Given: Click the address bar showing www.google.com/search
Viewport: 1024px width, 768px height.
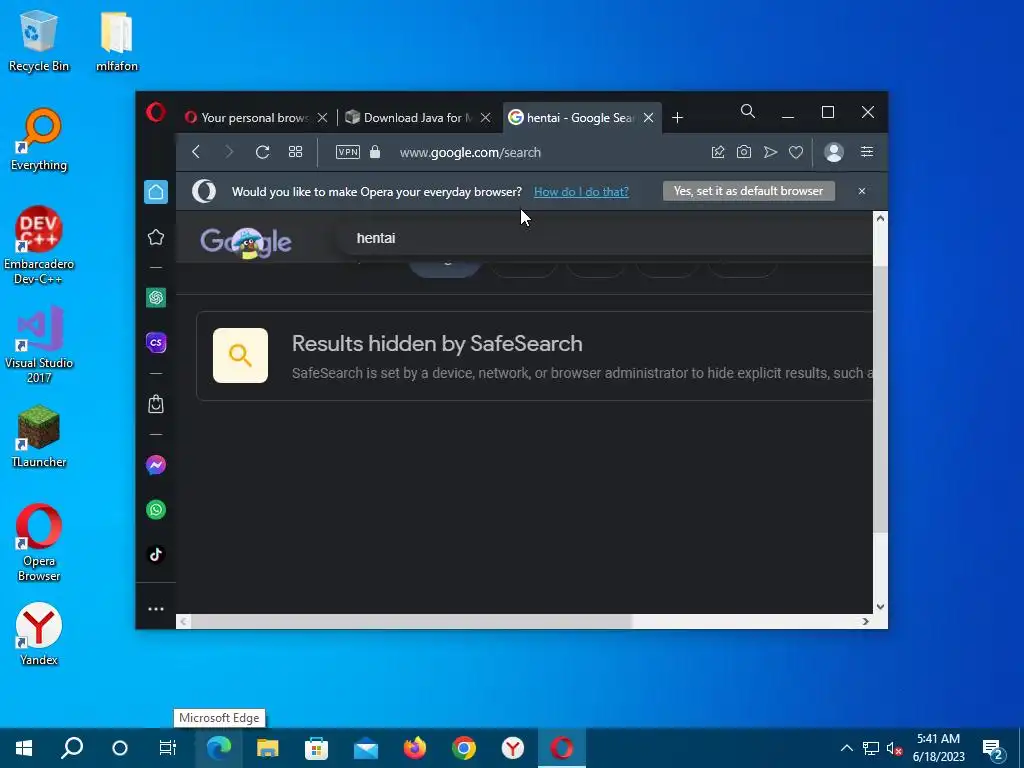Looking at the screenshot, I should 470,153.
